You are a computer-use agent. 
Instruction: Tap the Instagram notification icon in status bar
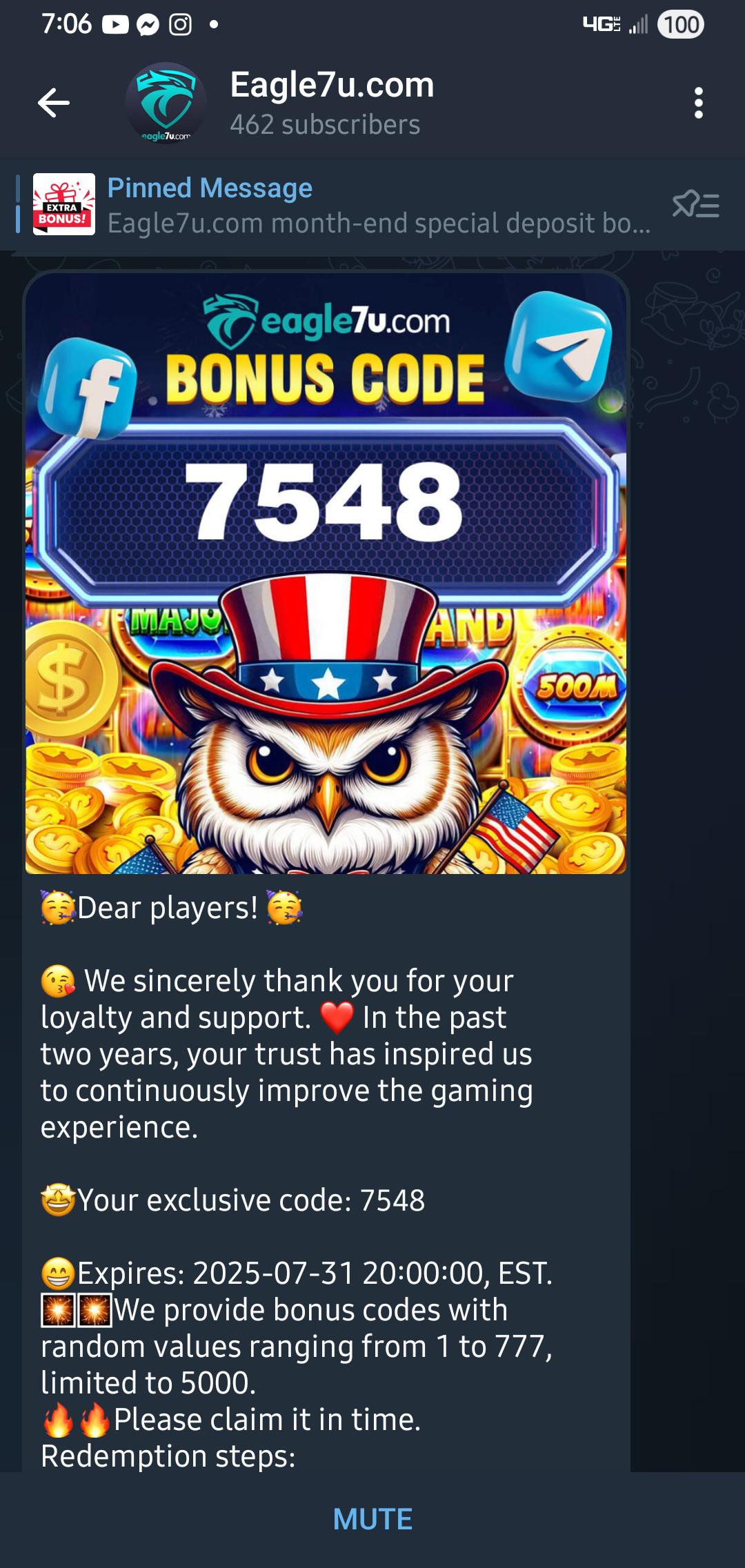[181, 25]
